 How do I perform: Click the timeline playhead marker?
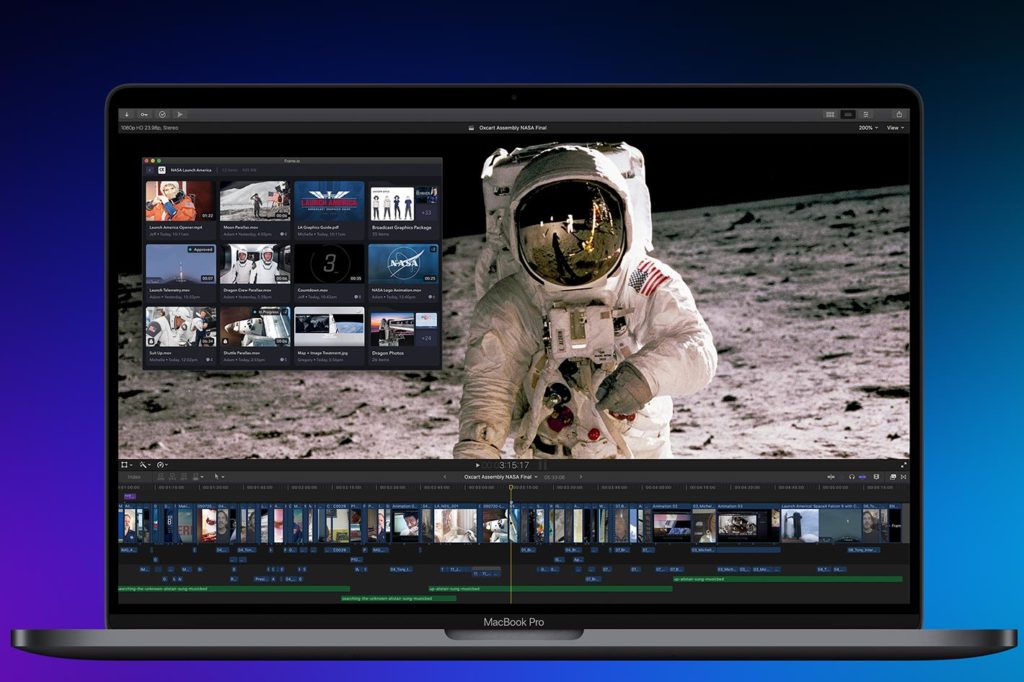511,487
